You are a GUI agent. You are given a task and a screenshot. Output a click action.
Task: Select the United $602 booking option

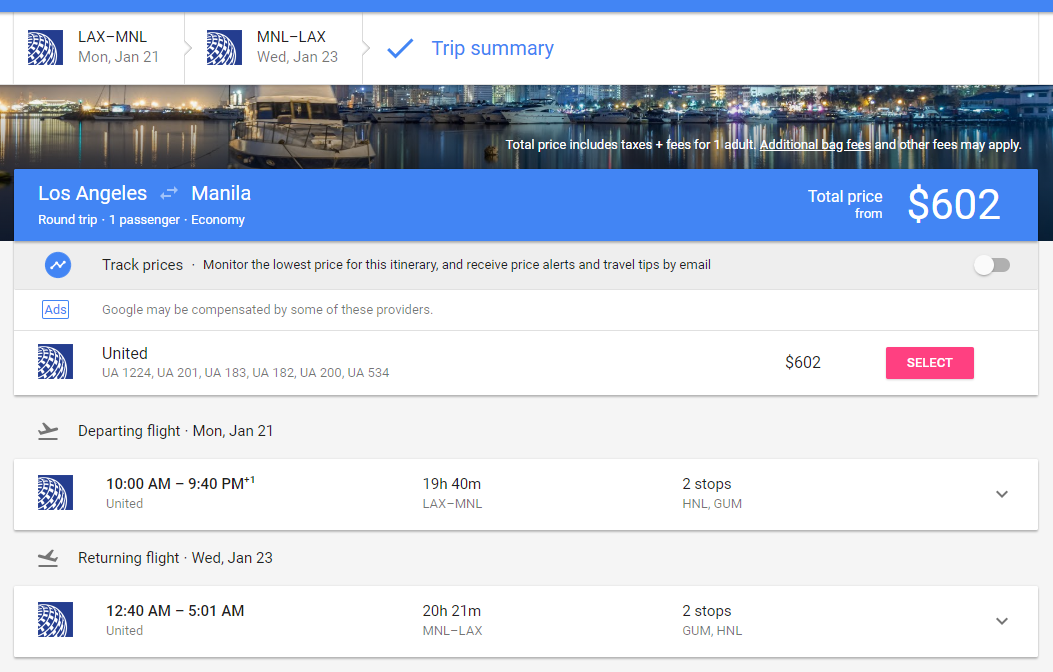[929, 363]
